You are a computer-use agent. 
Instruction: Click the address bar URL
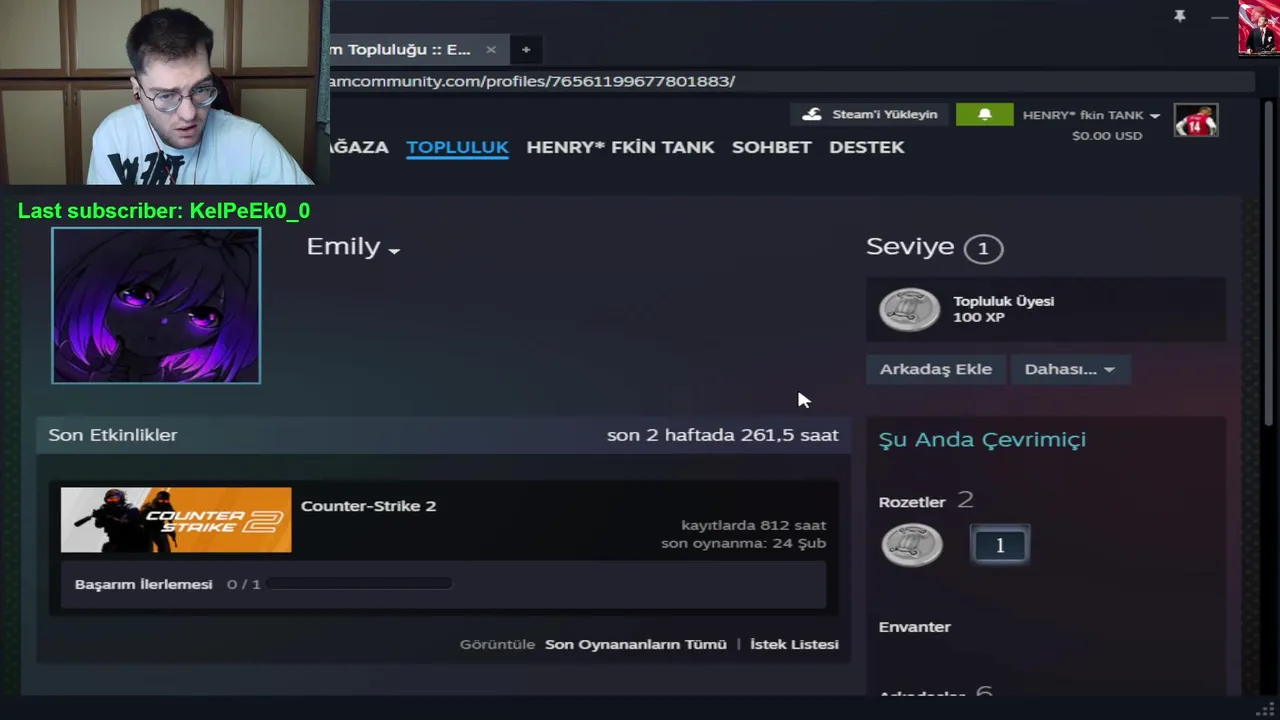click(790, 81)
